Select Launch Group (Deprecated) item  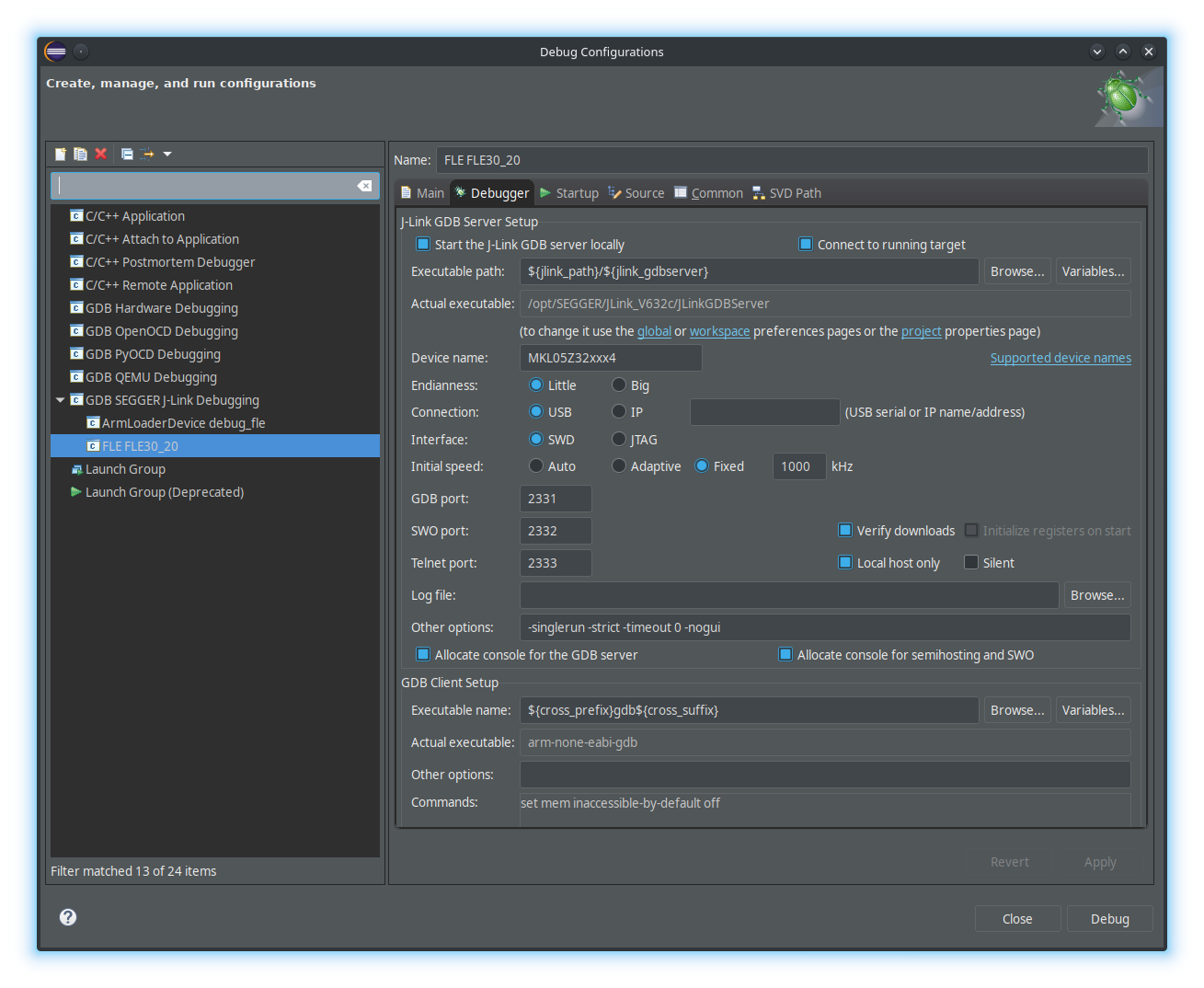coord(164,492)
